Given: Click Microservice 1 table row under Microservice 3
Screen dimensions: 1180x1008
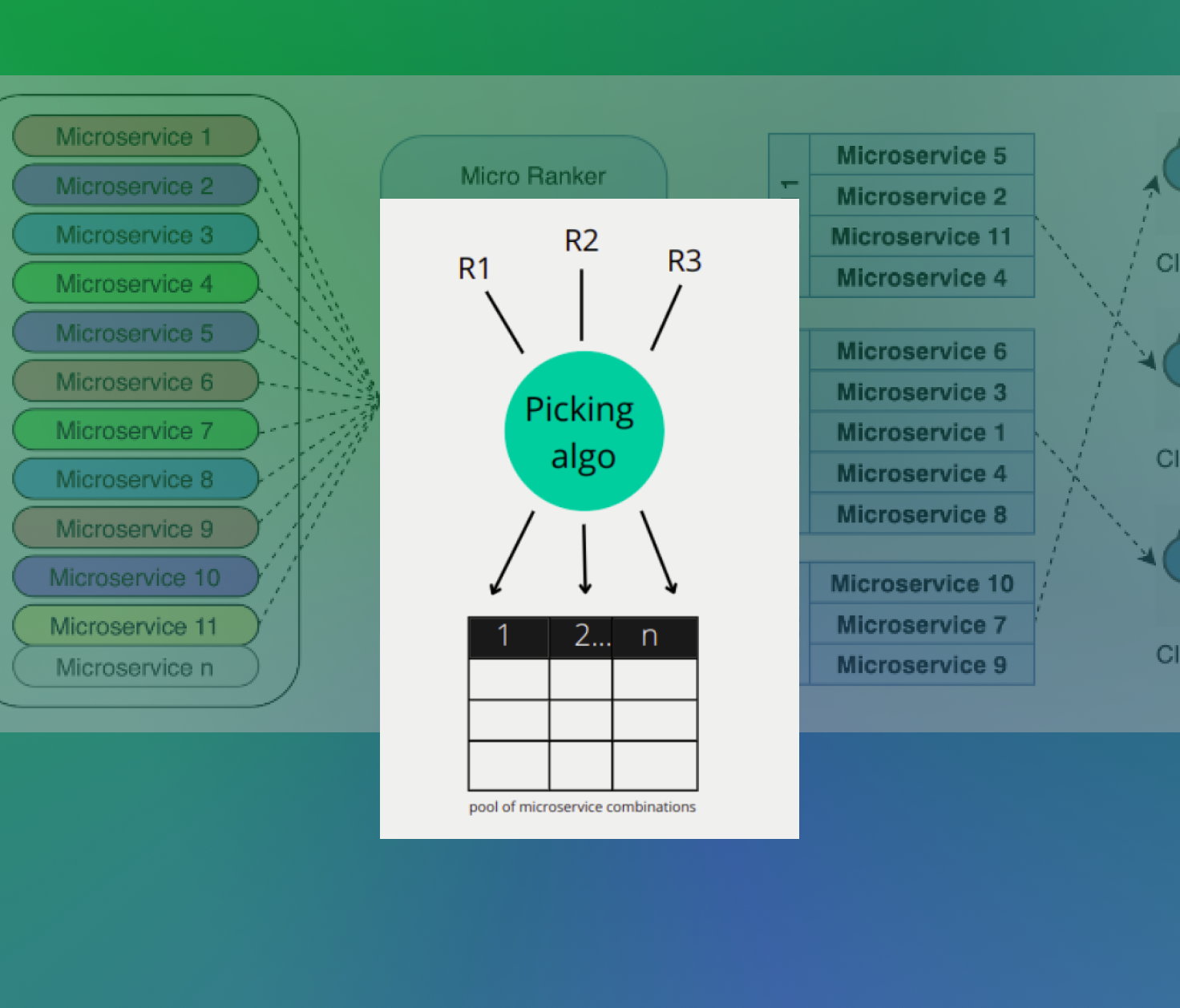Looking at the screenshot, I should [922, 432].
